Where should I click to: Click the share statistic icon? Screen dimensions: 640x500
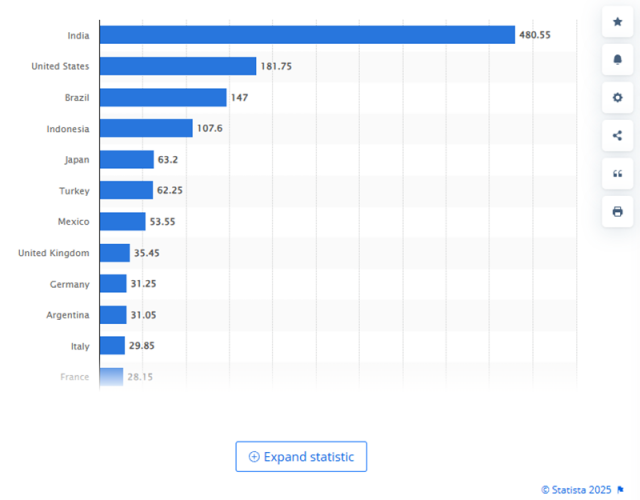pos(617,135)
